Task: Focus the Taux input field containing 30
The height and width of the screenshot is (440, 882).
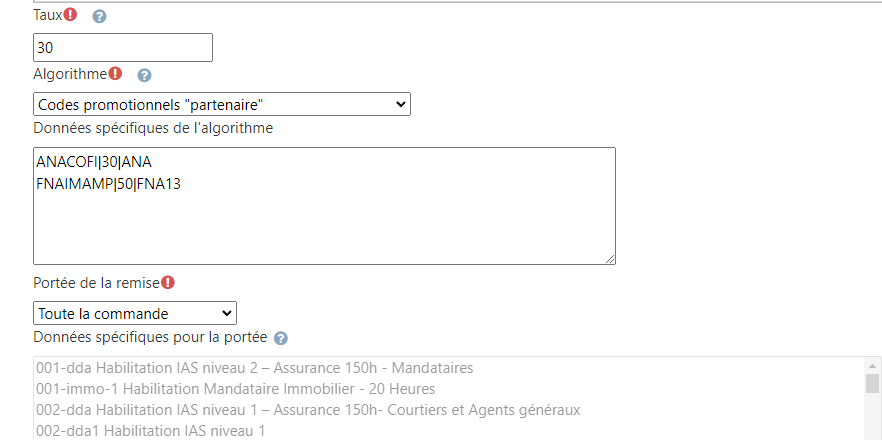Action: point(123,47)
